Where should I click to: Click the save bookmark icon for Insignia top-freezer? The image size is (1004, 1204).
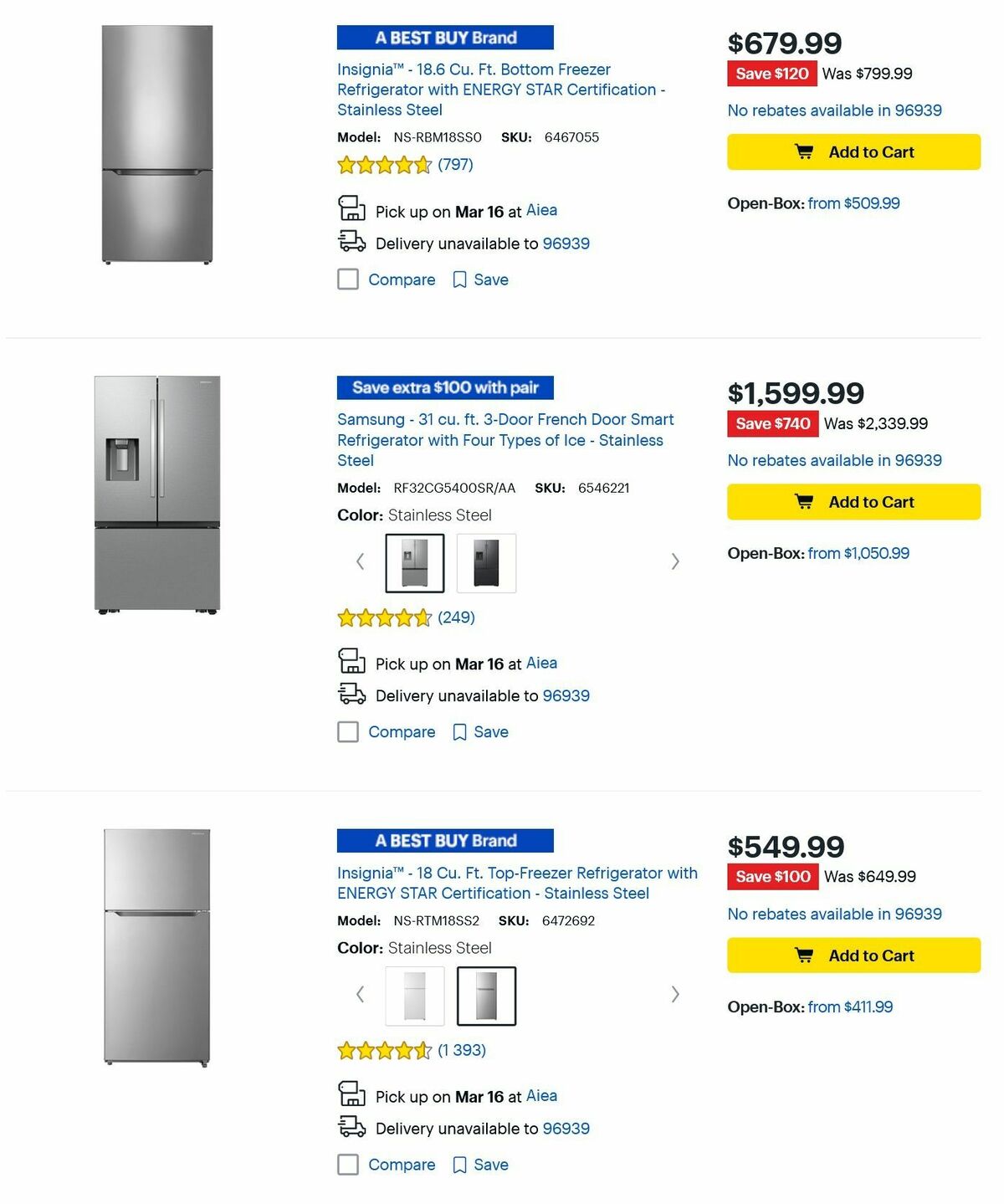[460, 1164]
